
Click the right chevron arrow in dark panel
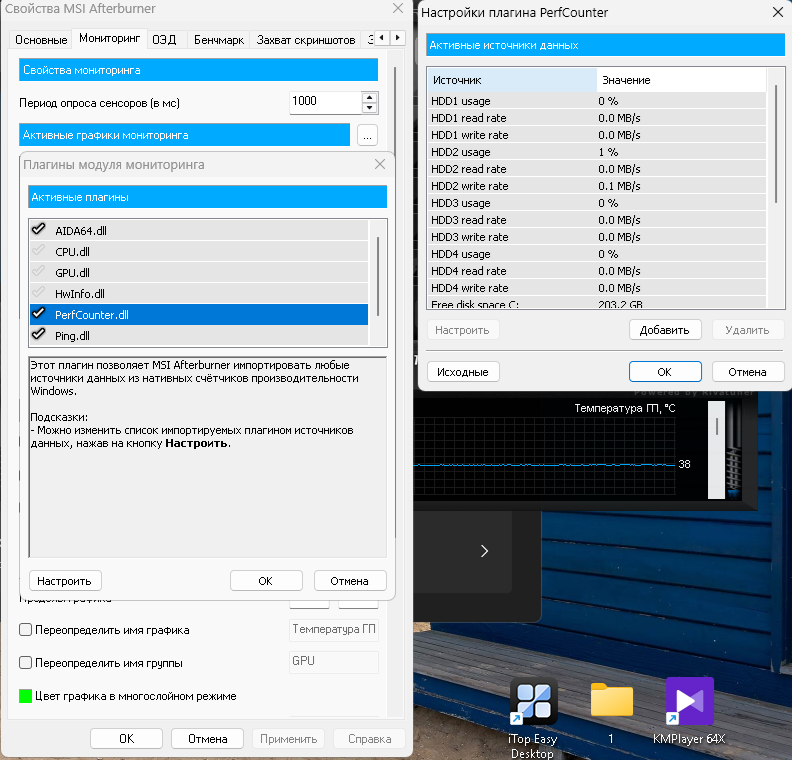coord(484,551)
